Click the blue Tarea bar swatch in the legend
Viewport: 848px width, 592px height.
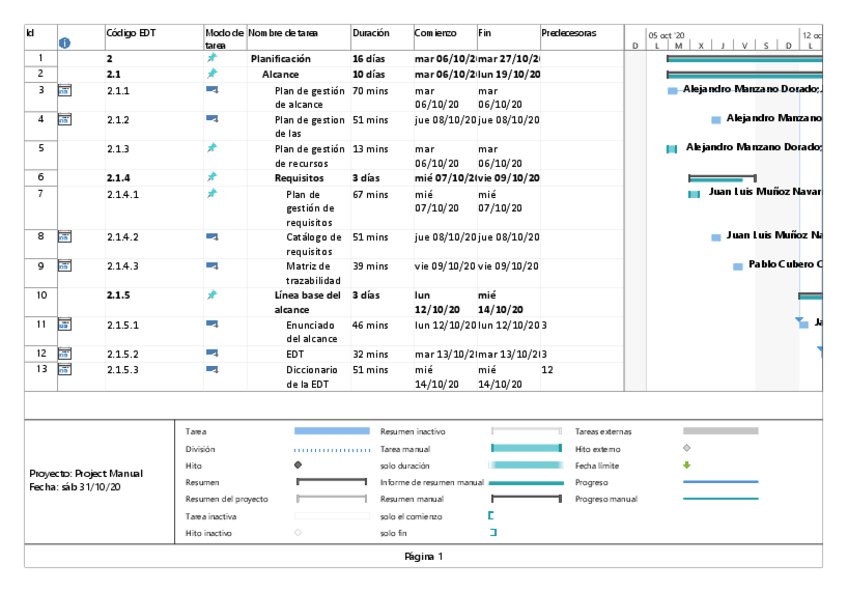coord(331,431)
